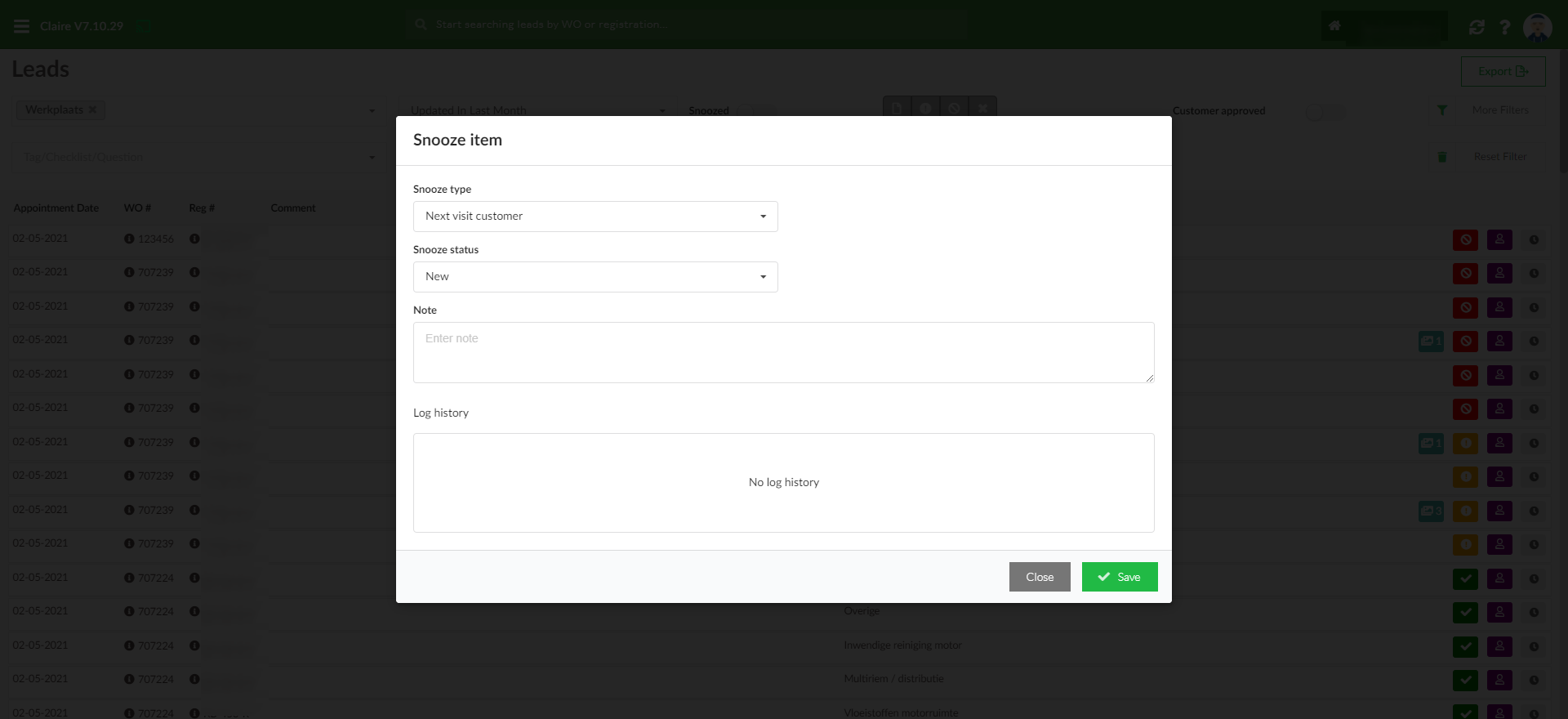Click info icon beside WO 123456
This screenshot has height=719, width=1568.
[x=129, y=239]
